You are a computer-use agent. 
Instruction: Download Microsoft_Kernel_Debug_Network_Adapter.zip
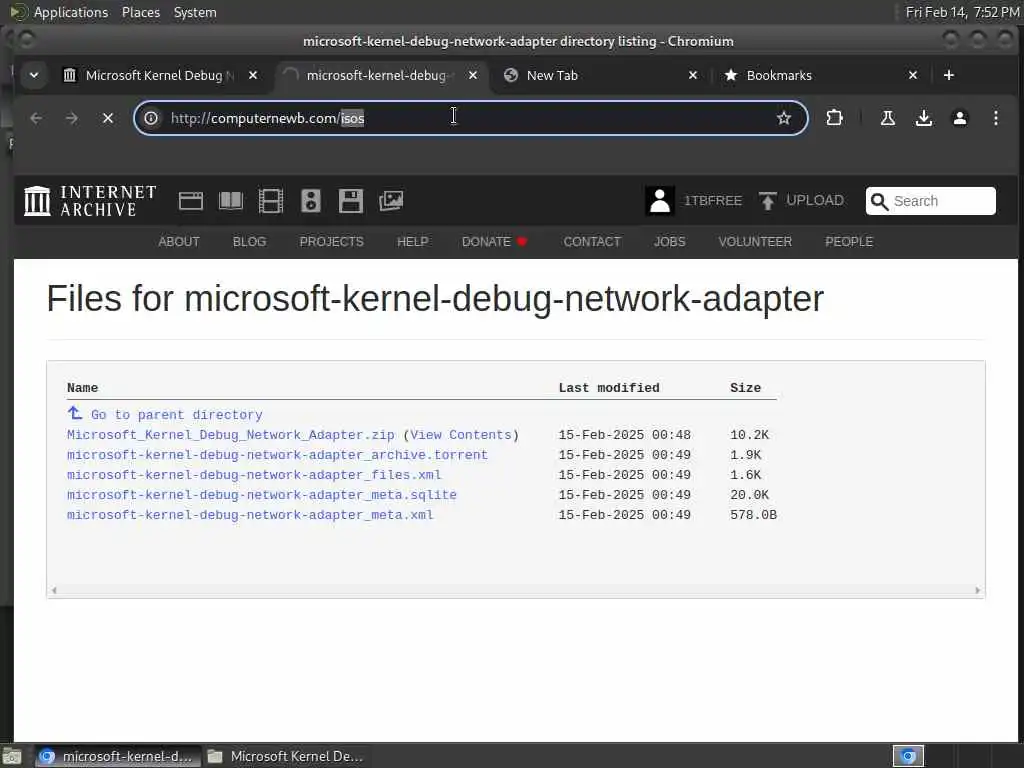(x=231, y=435)
